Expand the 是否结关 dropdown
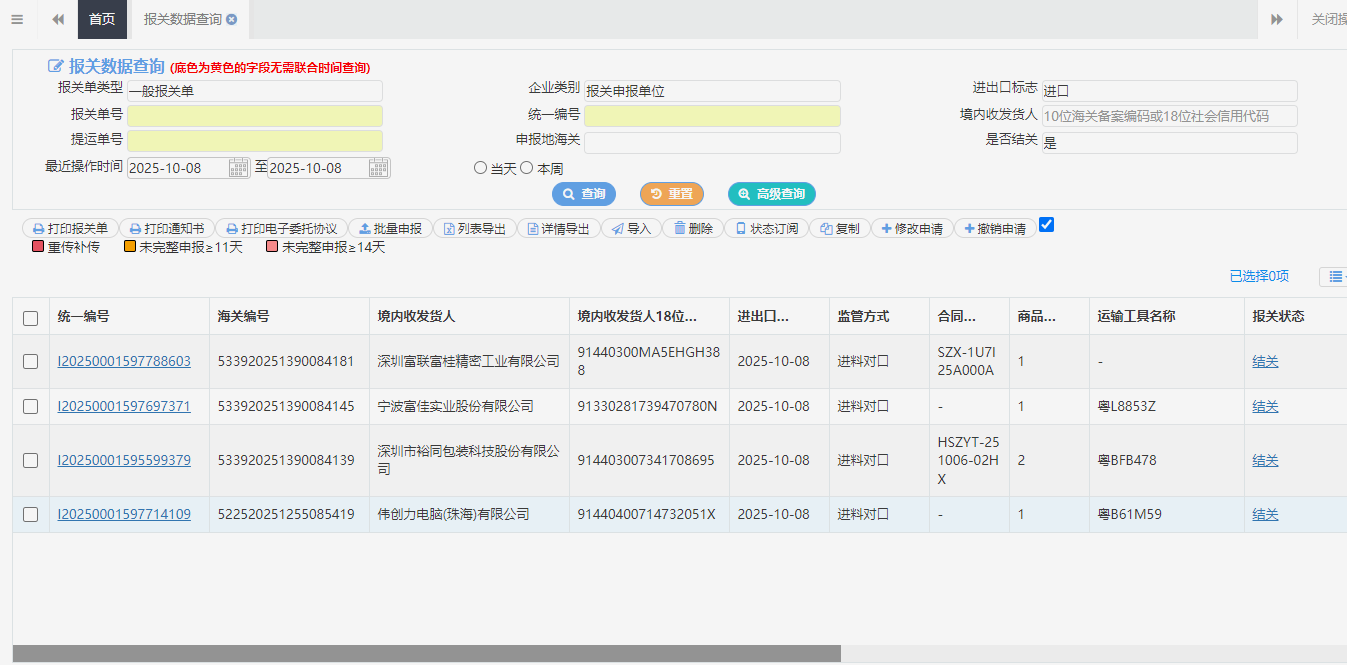 click(1169, 143)
